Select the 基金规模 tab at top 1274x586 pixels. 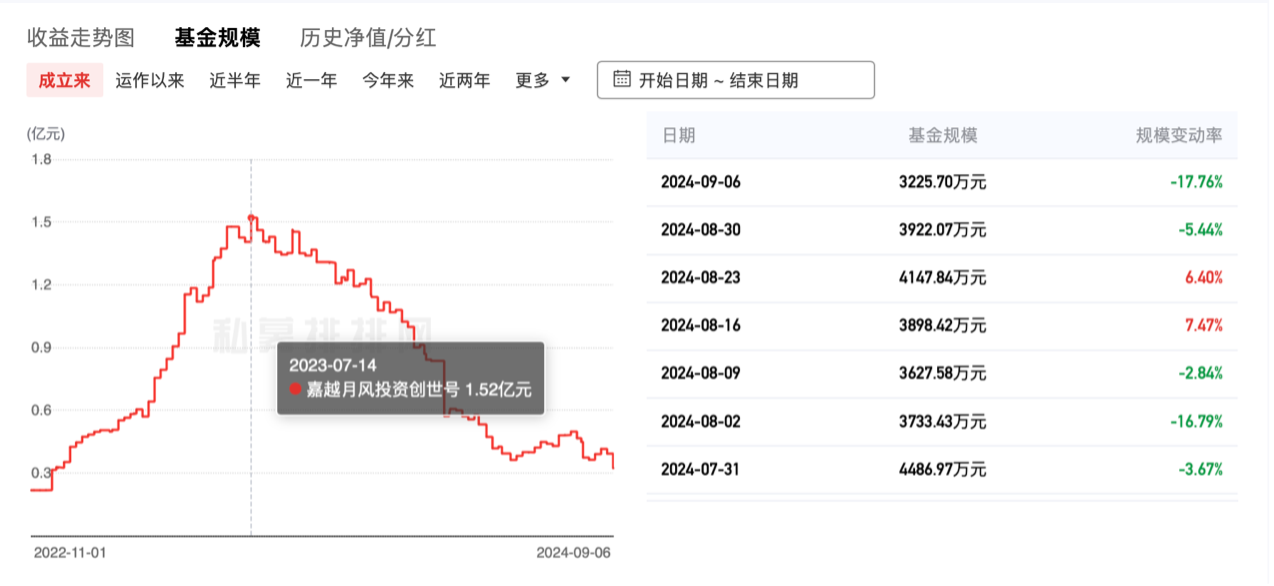click(217, 38)
